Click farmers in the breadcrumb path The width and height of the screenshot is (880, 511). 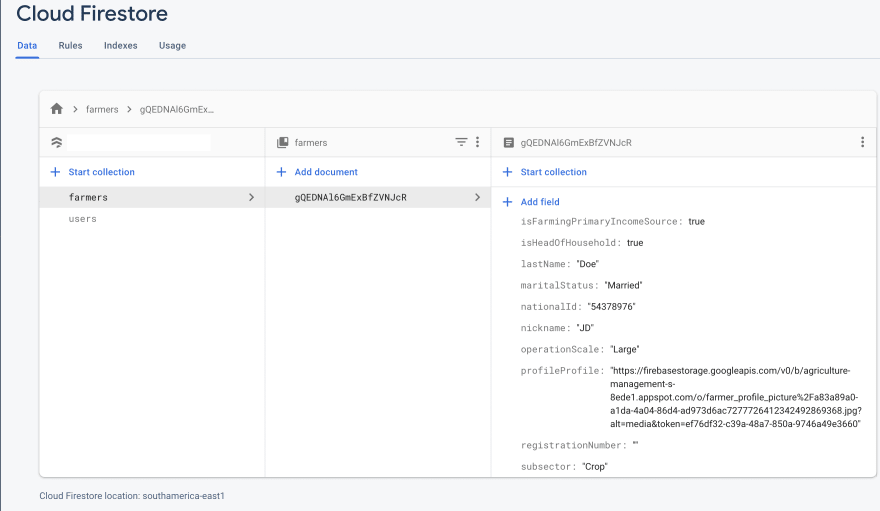pyautogui.click(x=102, y=109)
